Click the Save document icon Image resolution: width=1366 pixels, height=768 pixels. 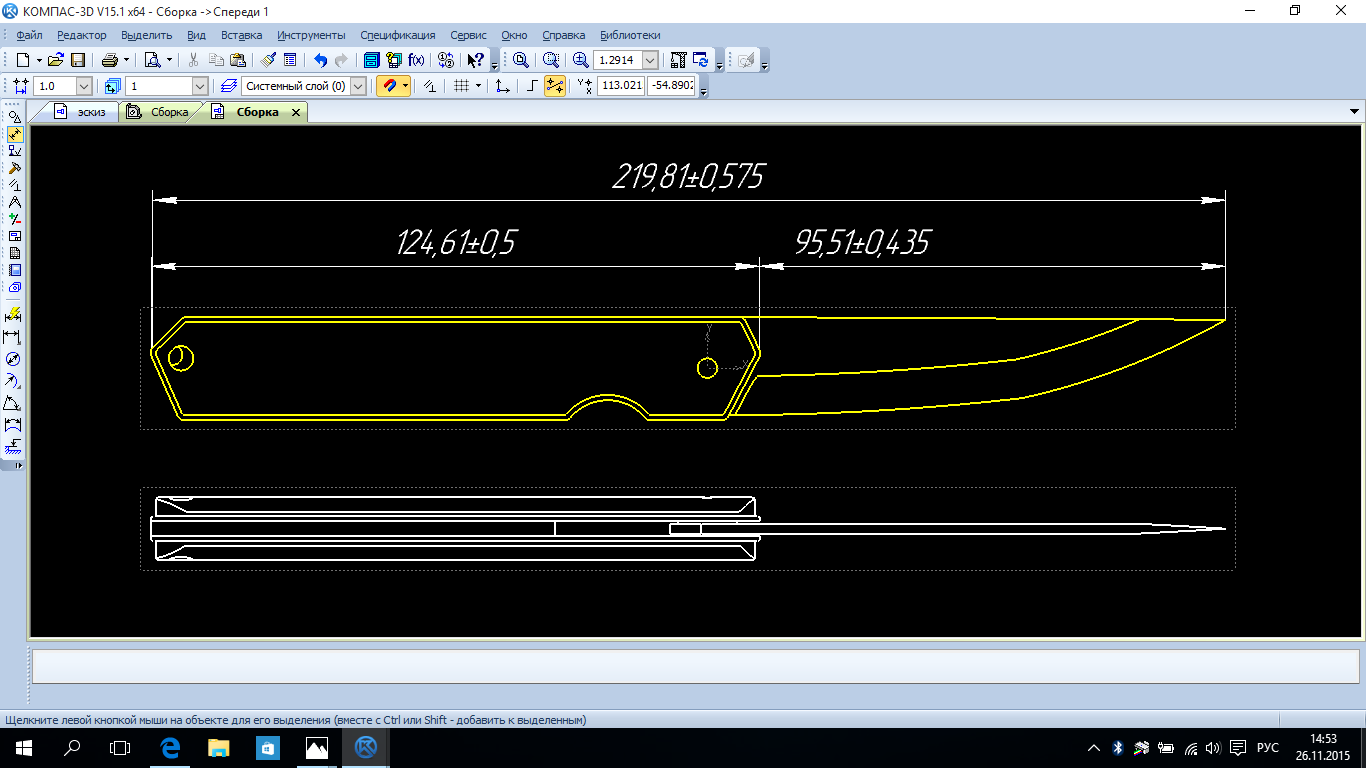click(x=78, y=60)
